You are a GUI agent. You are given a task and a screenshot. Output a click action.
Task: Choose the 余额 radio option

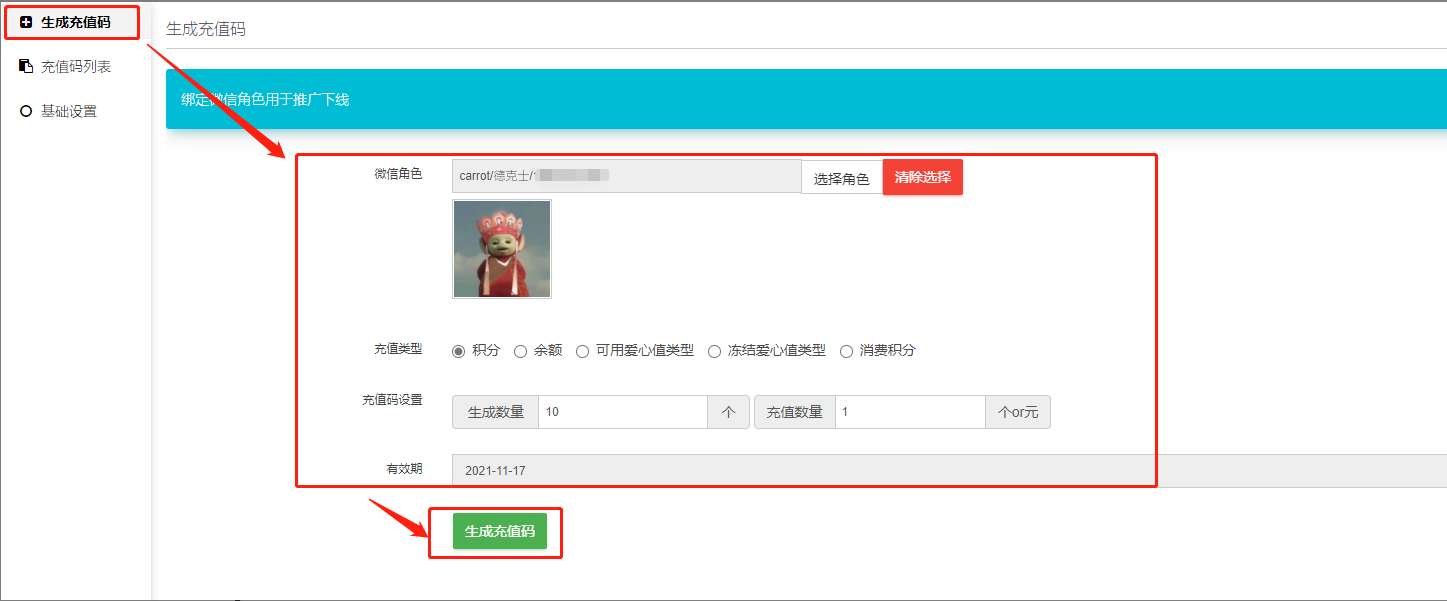[x=520, y=351]
